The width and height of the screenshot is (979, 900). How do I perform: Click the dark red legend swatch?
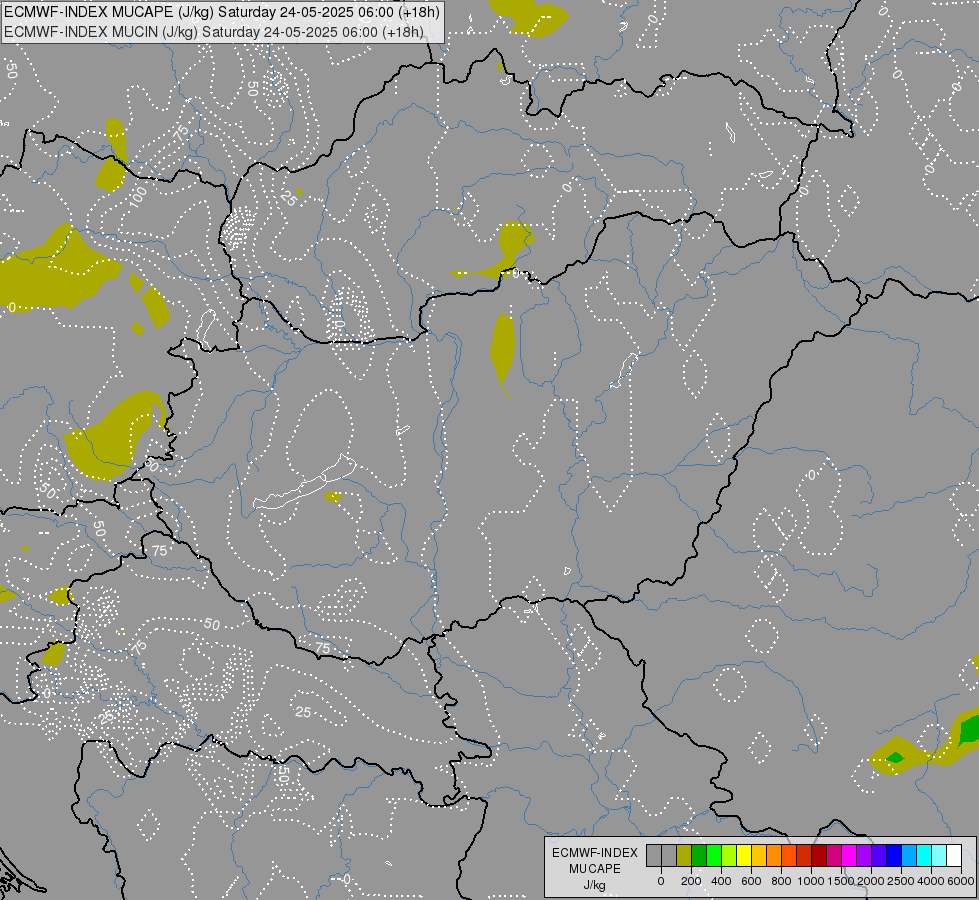pyautogui.click(x=819, y=855)
